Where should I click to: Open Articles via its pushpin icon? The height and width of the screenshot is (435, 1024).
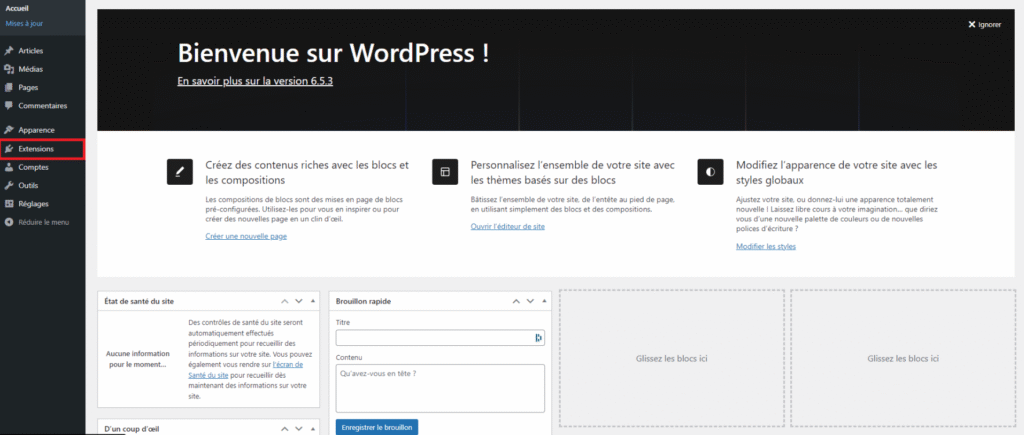pyautogui.click(x=9, y=51)
